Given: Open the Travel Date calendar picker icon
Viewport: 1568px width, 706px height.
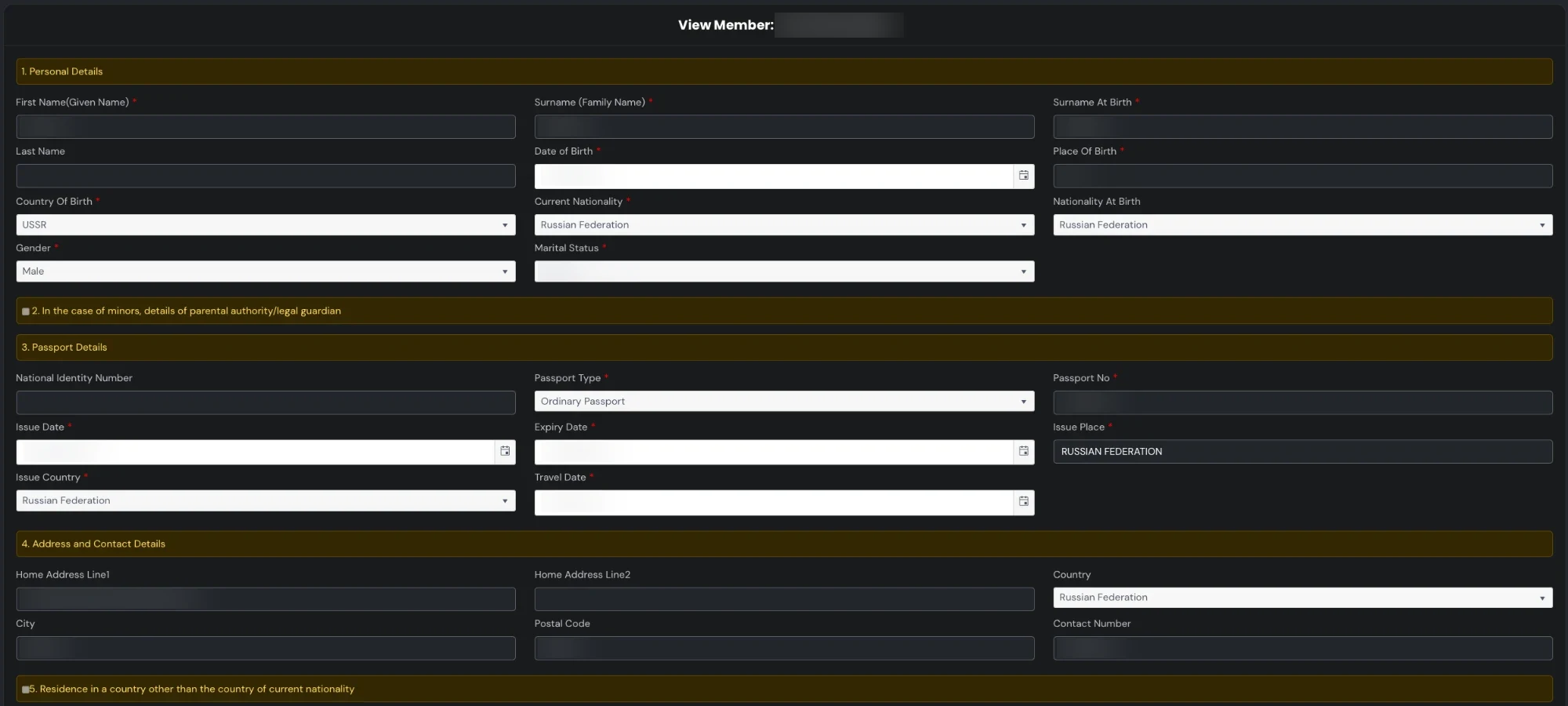Looking at the screenshot, I should coord(1023,502).
